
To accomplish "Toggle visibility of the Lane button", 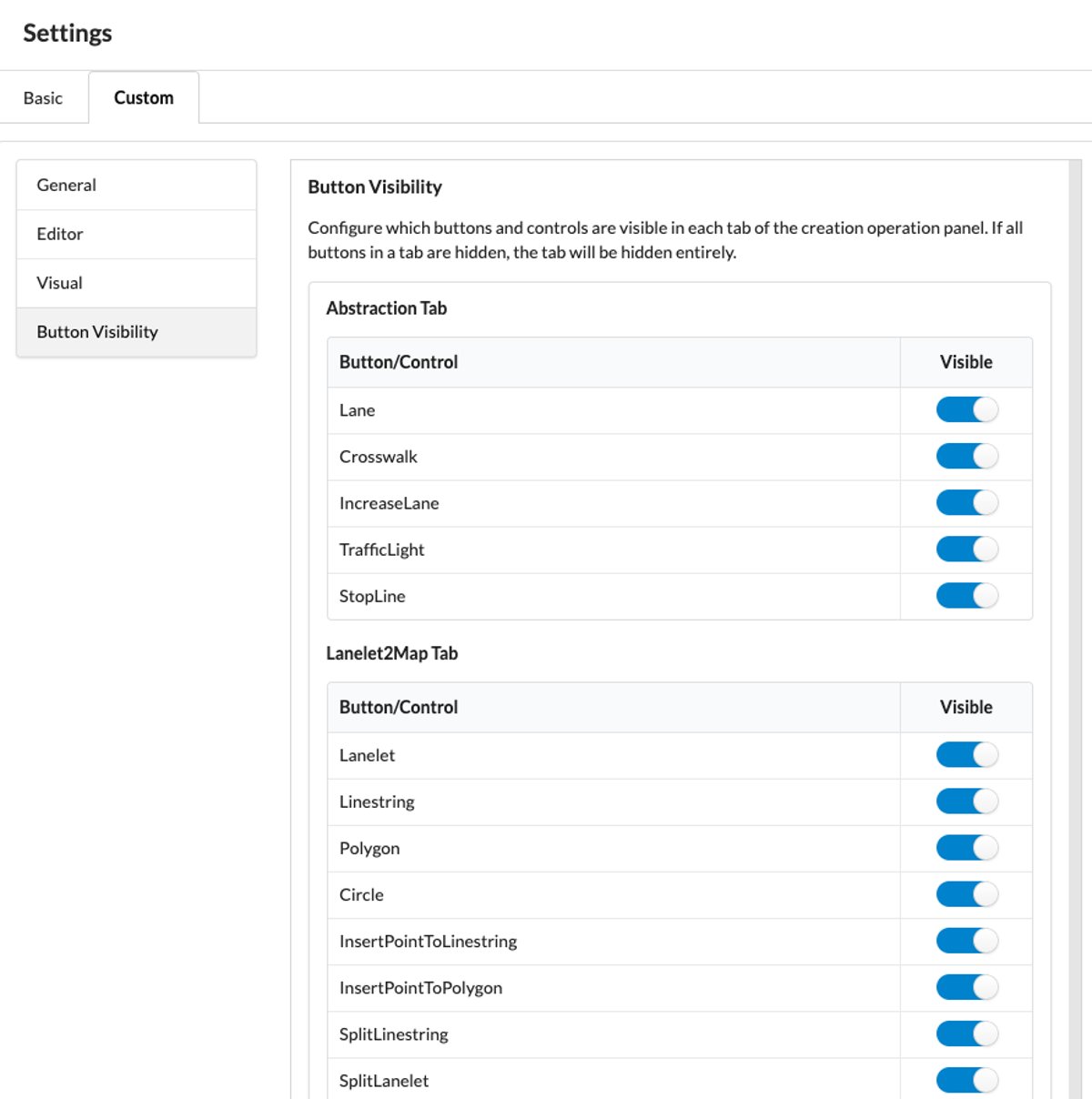I will point(966,410).
